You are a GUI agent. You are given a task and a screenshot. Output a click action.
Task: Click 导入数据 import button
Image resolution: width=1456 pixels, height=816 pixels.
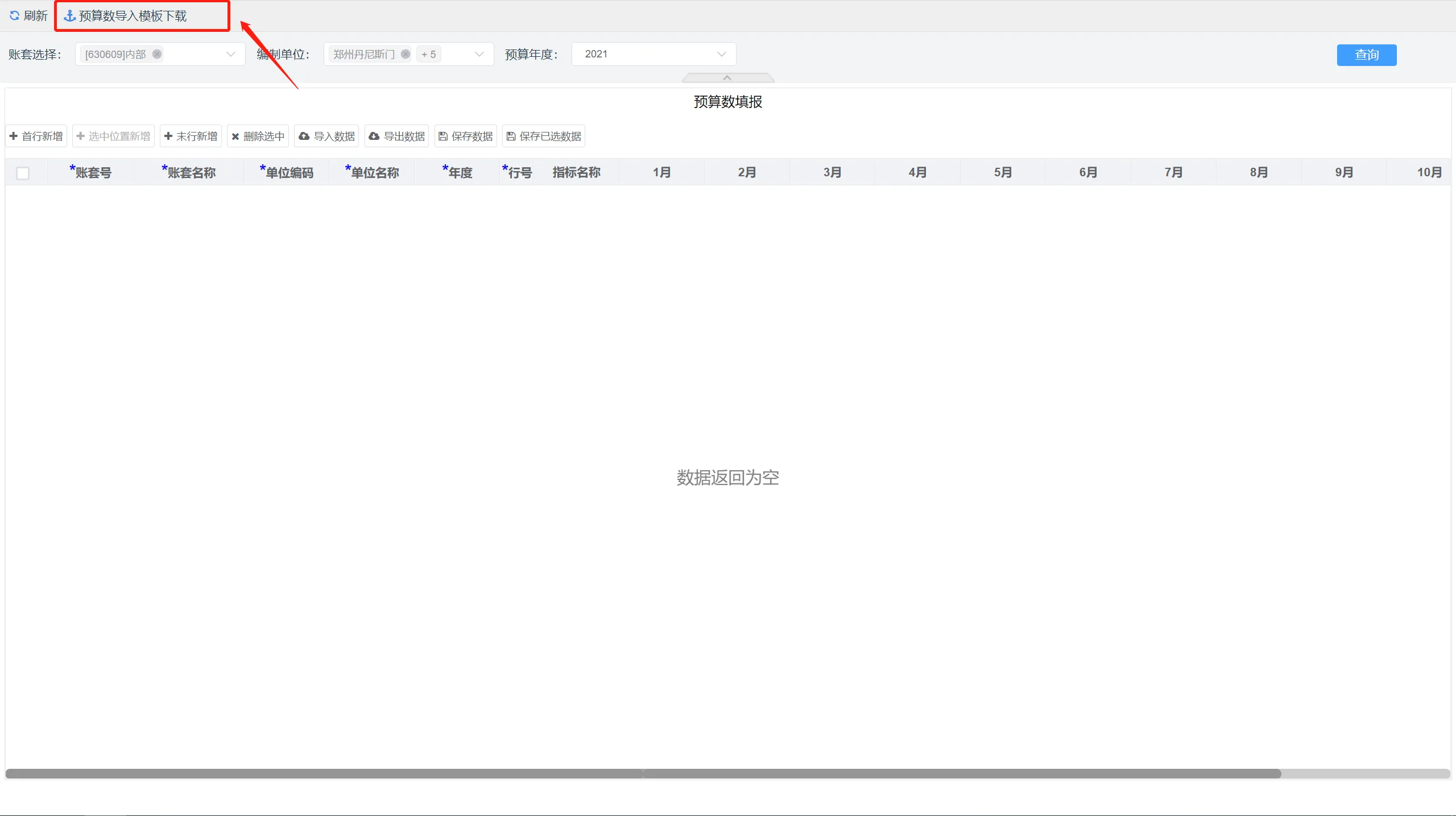[x=327, y=136]
